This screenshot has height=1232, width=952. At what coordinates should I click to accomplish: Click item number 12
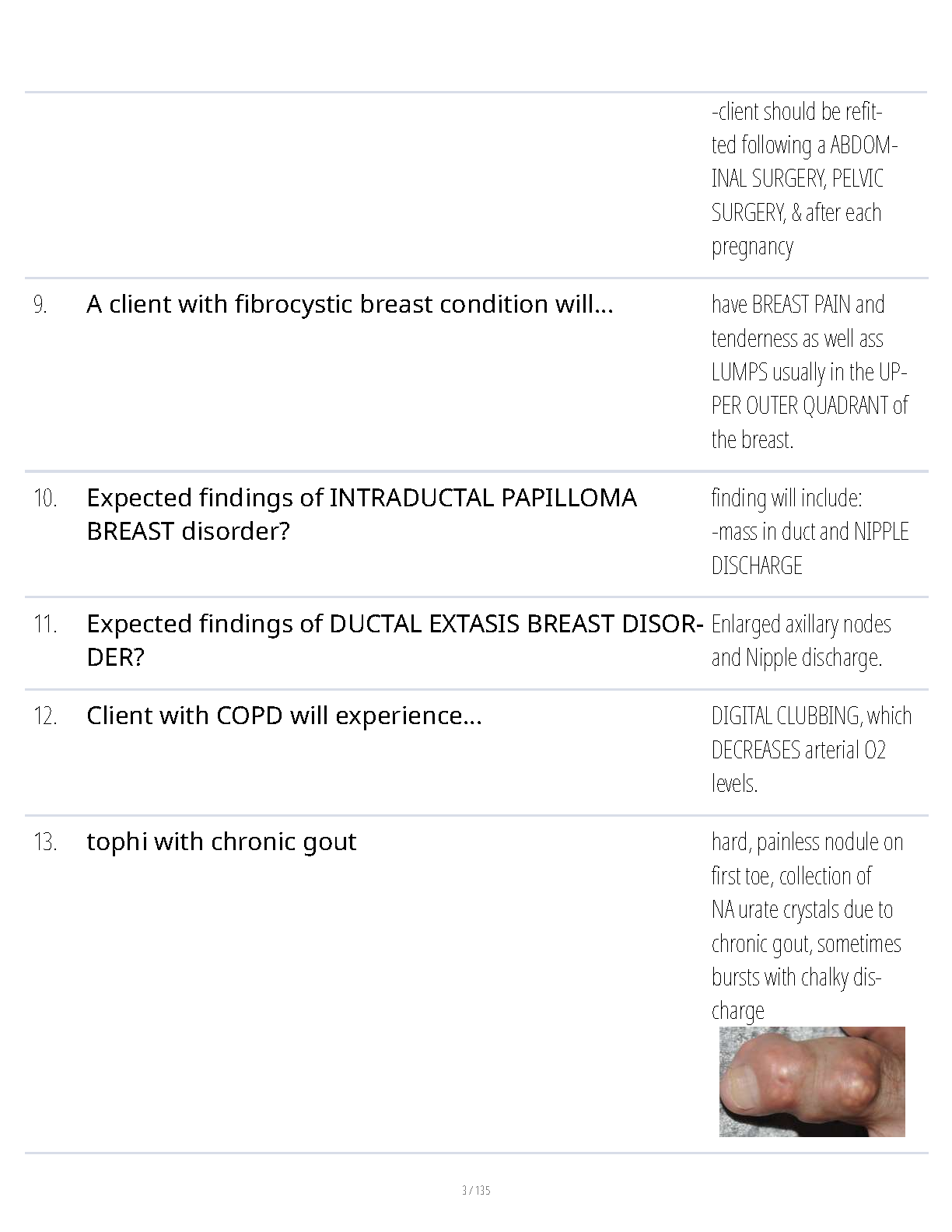click(x=45, y=716)
